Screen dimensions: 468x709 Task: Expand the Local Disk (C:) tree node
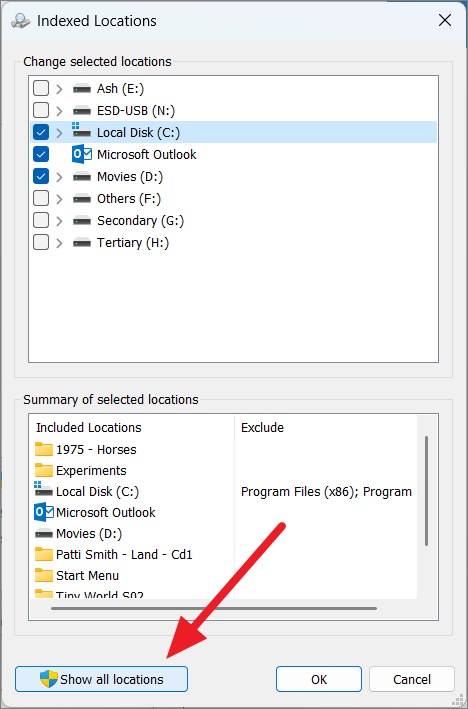(59, 133)
